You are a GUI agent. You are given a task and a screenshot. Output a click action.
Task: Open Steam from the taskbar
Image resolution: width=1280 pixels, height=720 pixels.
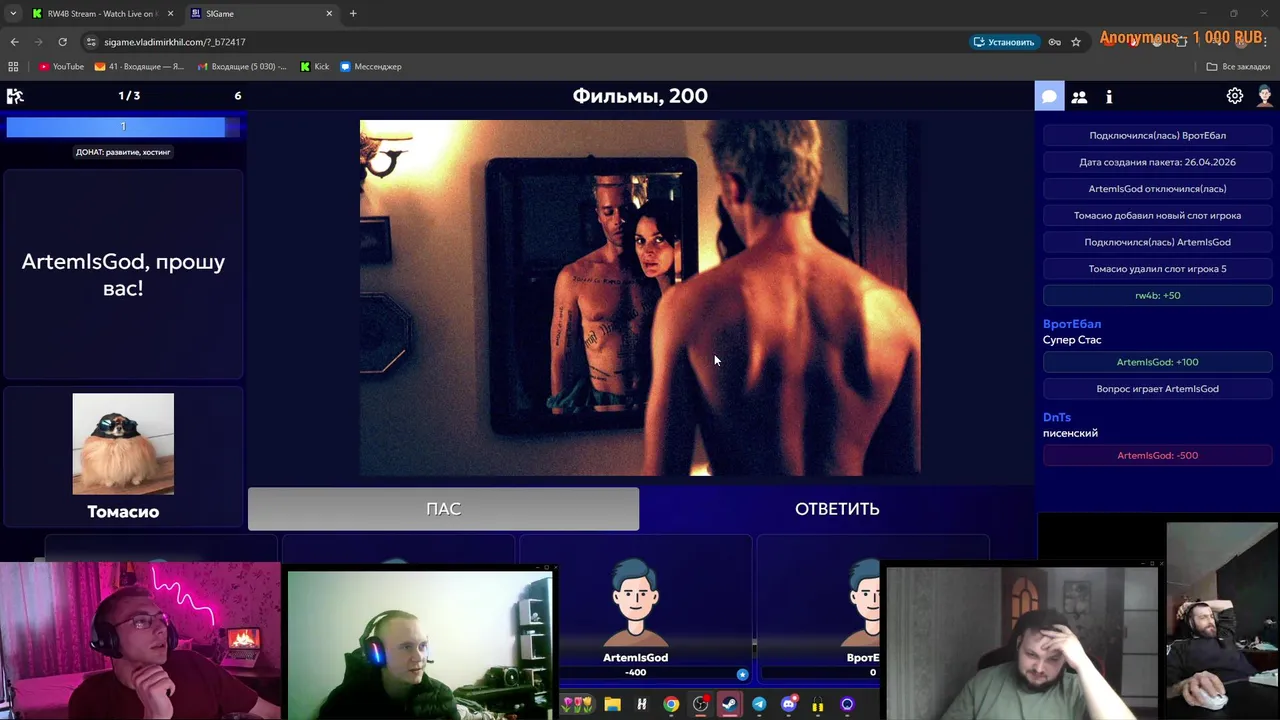pyautogui.click(x=730, y=705)
